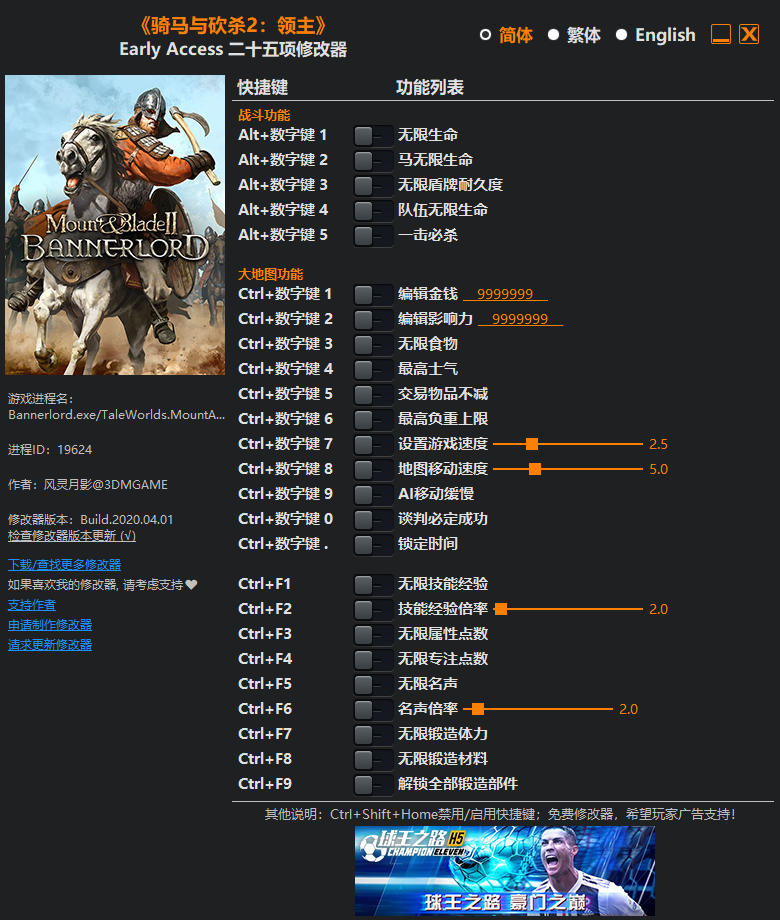Click the 作者: 风灵月影@3DMGAME text

click(x=88, y=485)
